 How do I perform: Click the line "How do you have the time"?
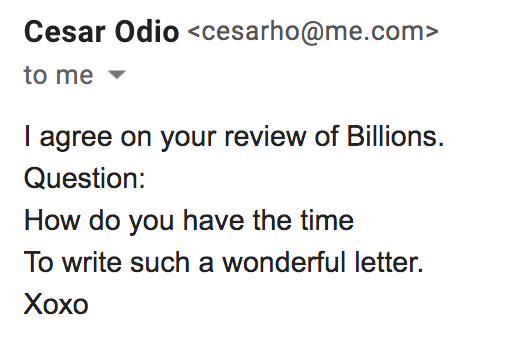click(x=189, y=220)
